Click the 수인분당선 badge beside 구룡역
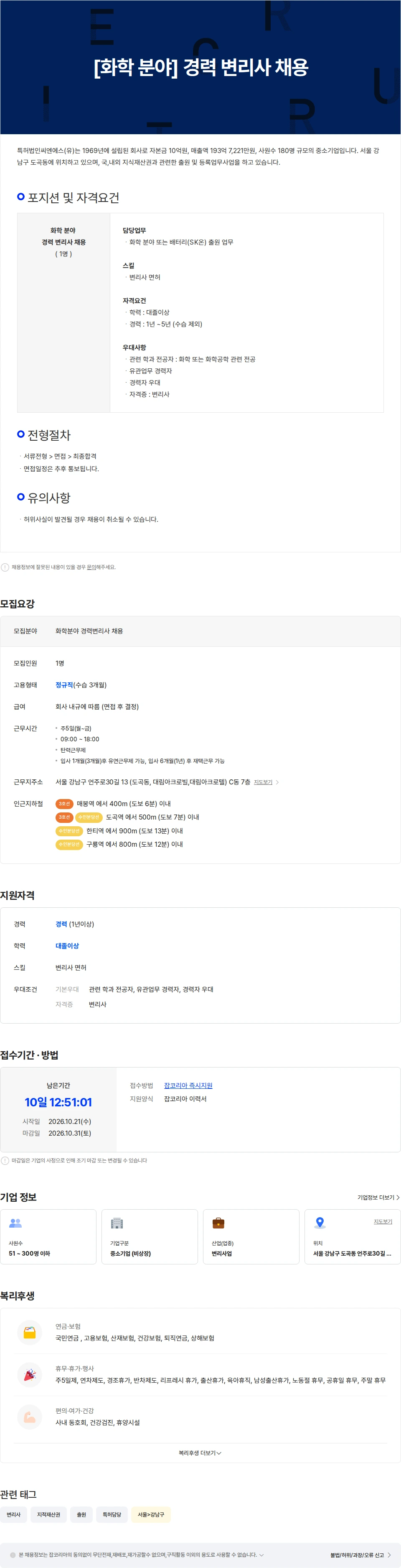 (69, 844)
